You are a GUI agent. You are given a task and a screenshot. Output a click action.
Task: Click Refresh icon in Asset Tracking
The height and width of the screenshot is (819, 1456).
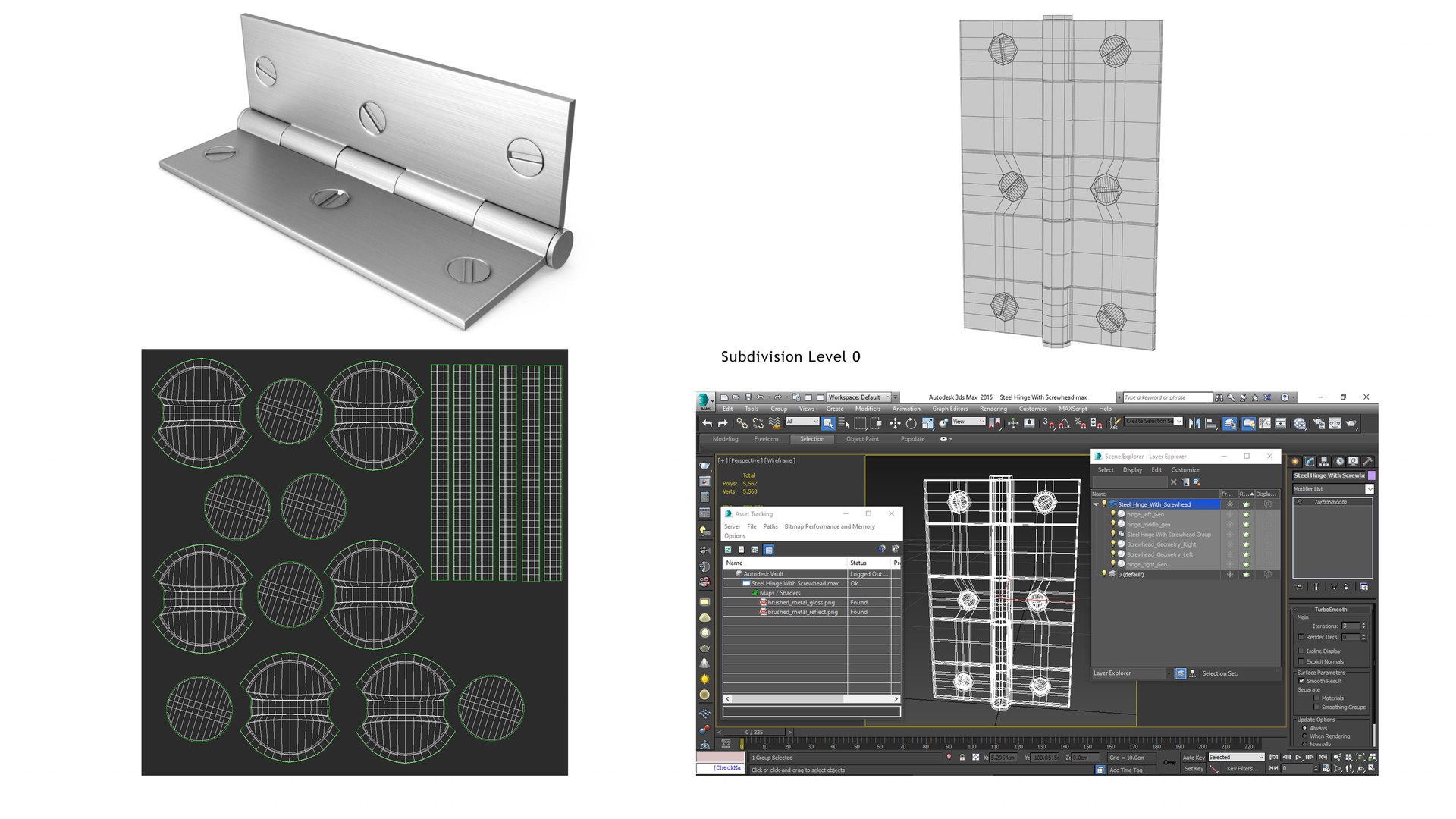click(728, 549)
